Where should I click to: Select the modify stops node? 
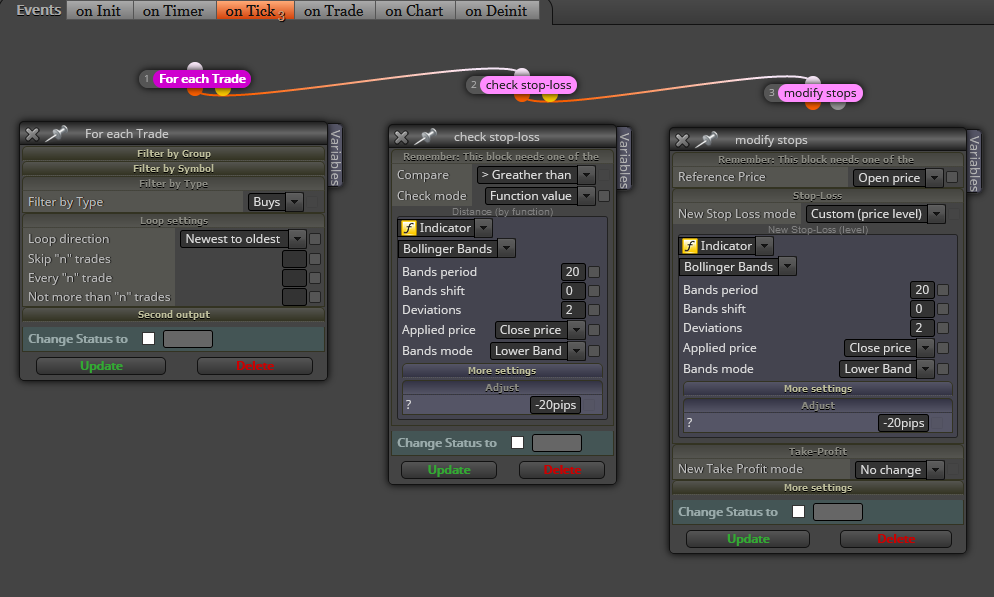[820, 93]
